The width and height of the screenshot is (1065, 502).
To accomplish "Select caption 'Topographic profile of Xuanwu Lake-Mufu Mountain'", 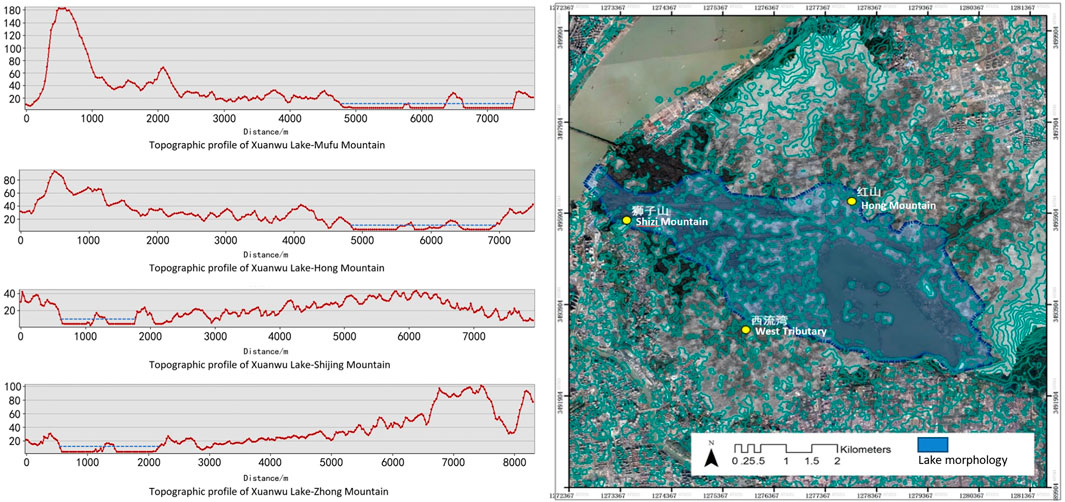I will (x=269, y=146).
